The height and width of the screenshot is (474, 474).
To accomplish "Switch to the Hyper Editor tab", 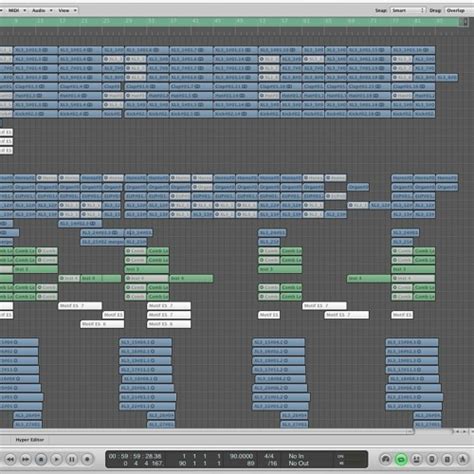I will [30, 440].
